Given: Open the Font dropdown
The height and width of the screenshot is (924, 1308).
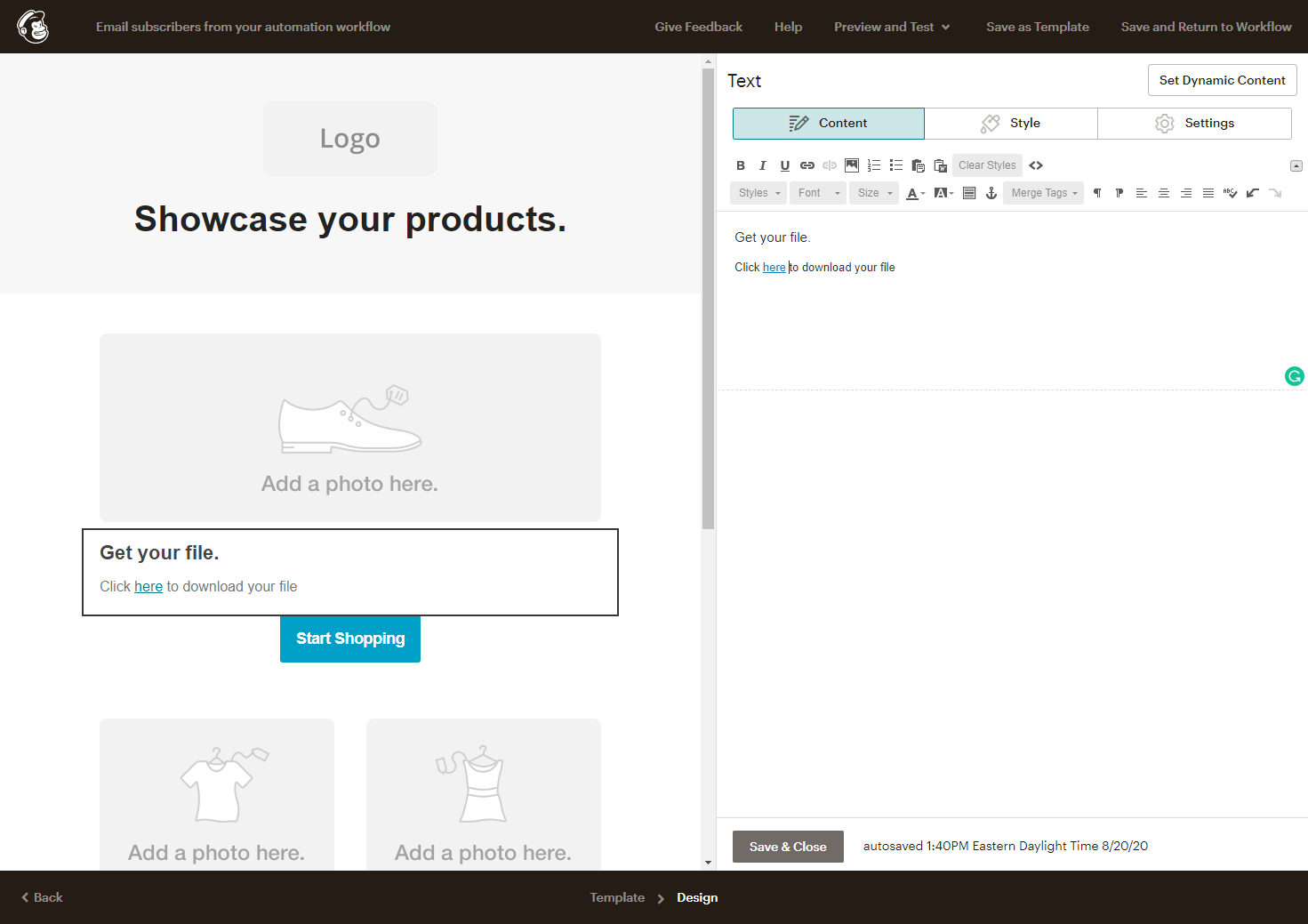Looking at the screenshot, I should 818,193.
